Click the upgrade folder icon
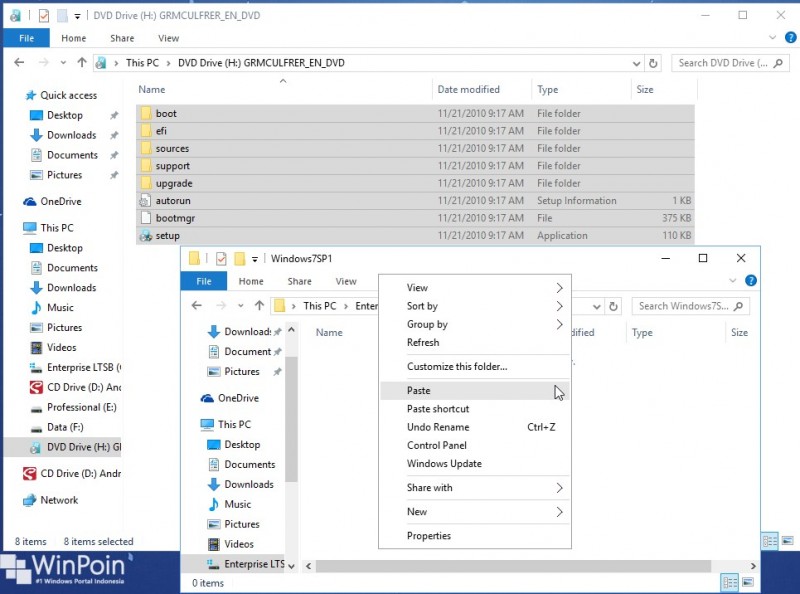 (146, 183)
